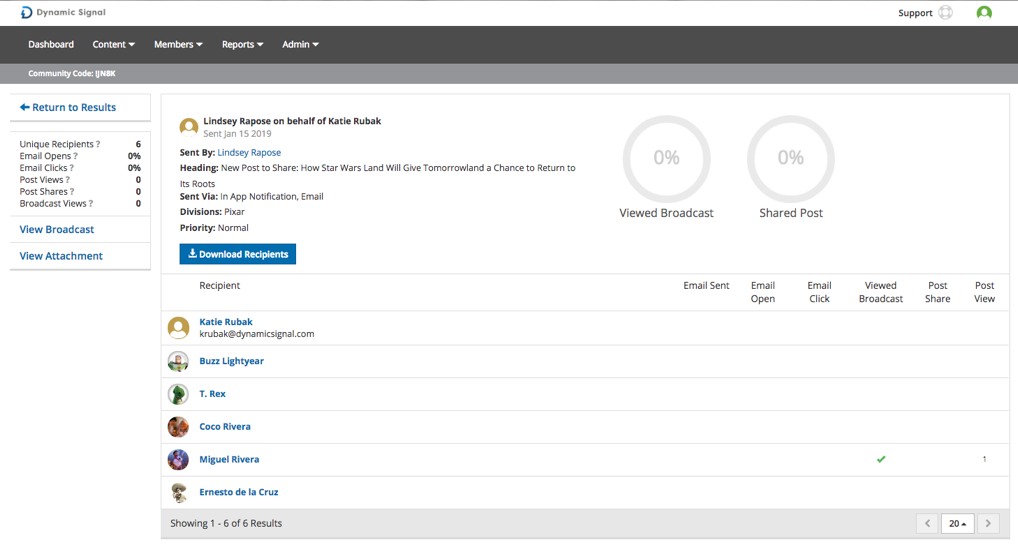Screen dimensions: 1018x545
Task: Click the Recipient column header
Action: coord(219,286)
